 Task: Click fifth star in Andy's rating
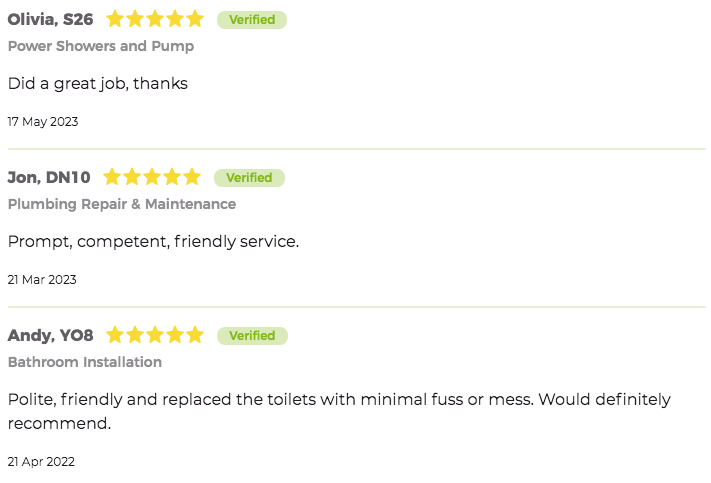[x=195, y=335]
